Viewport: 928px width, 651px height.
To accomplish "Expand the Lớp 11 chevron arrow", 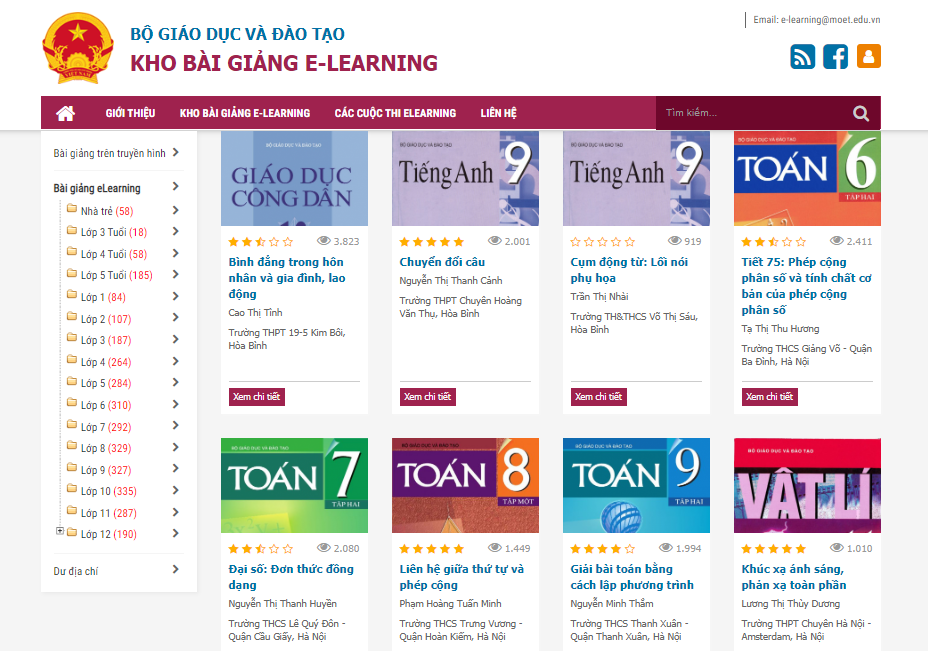I will point(175,512).
